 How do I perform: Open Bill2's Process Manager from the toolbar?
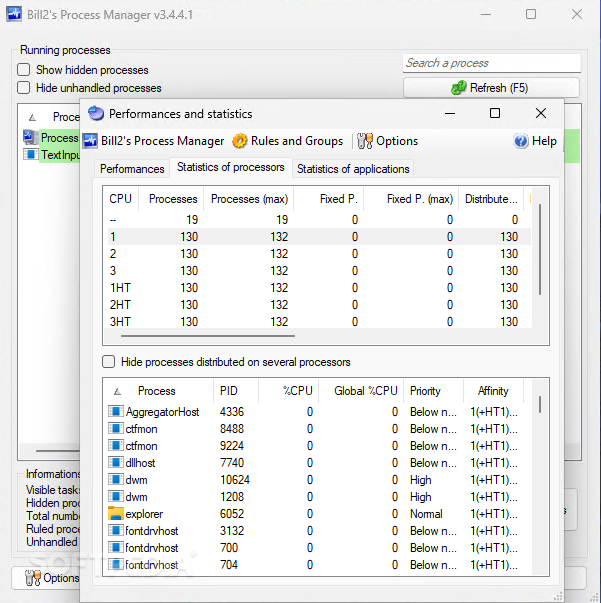tap(154, 141)
